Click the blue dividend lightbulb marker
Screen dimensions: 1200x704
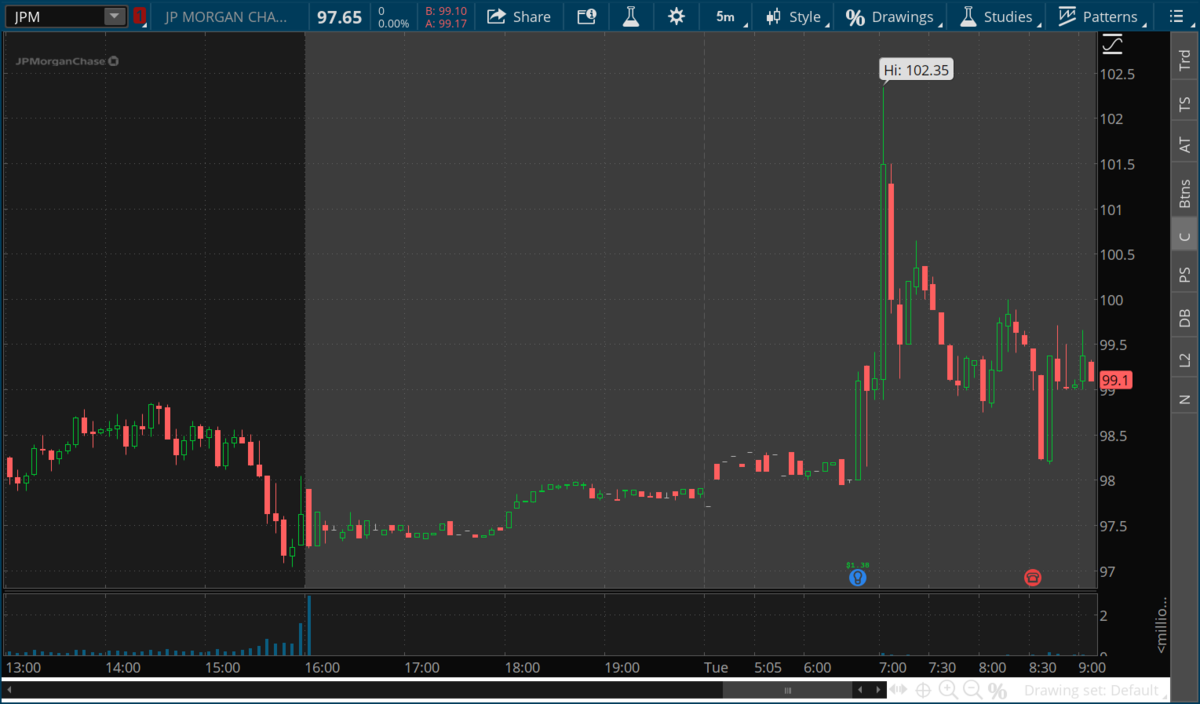pyautogui.click(x=857, y=577)
